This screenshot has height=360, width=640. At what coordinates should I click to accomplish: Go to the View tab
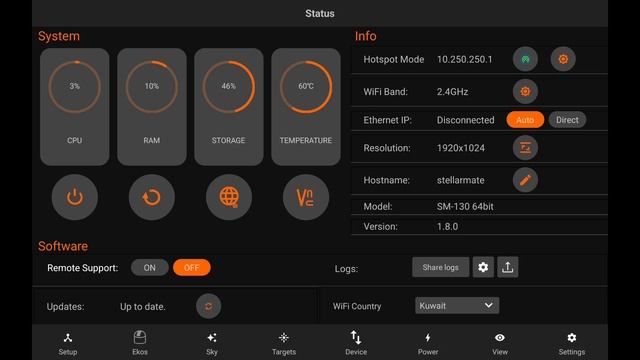click(x=500, y=343)
